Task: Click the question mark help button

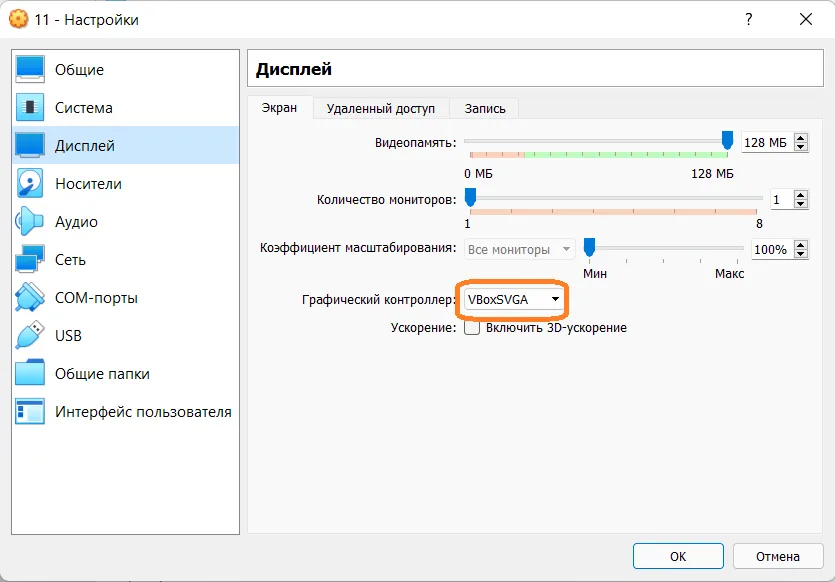Action: 749,20
